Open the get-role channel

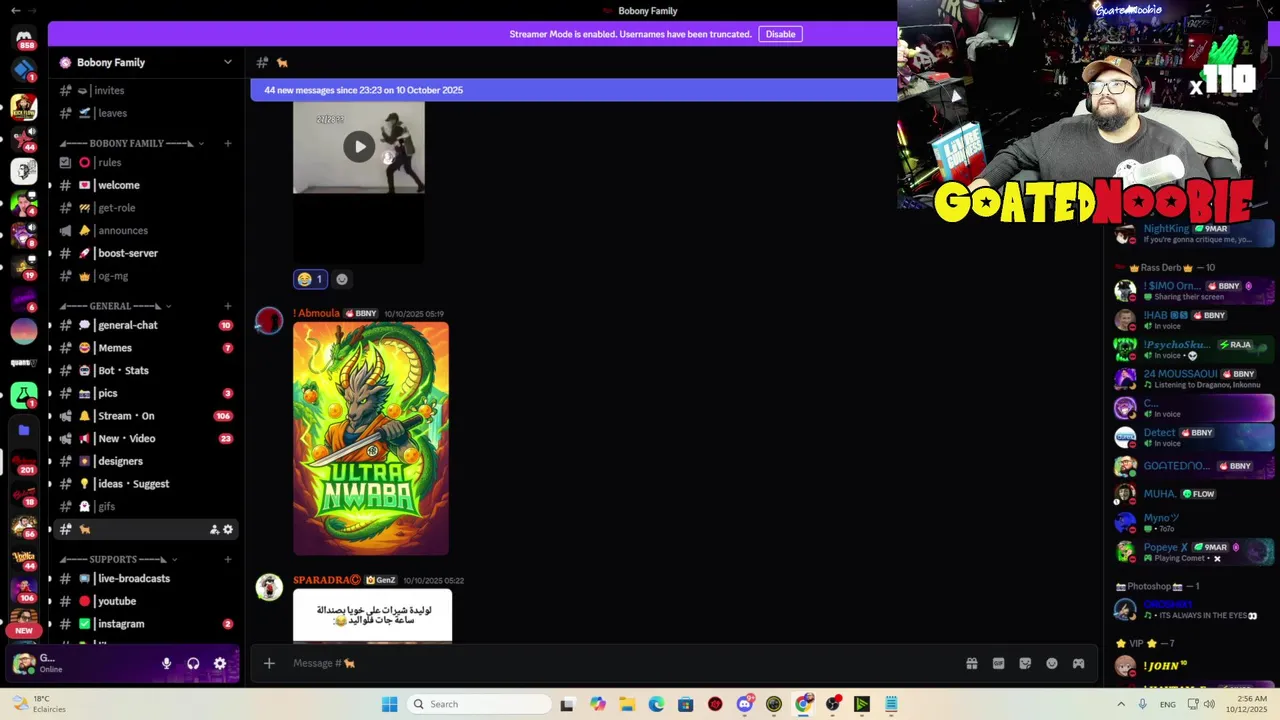[x=146, y=208]
